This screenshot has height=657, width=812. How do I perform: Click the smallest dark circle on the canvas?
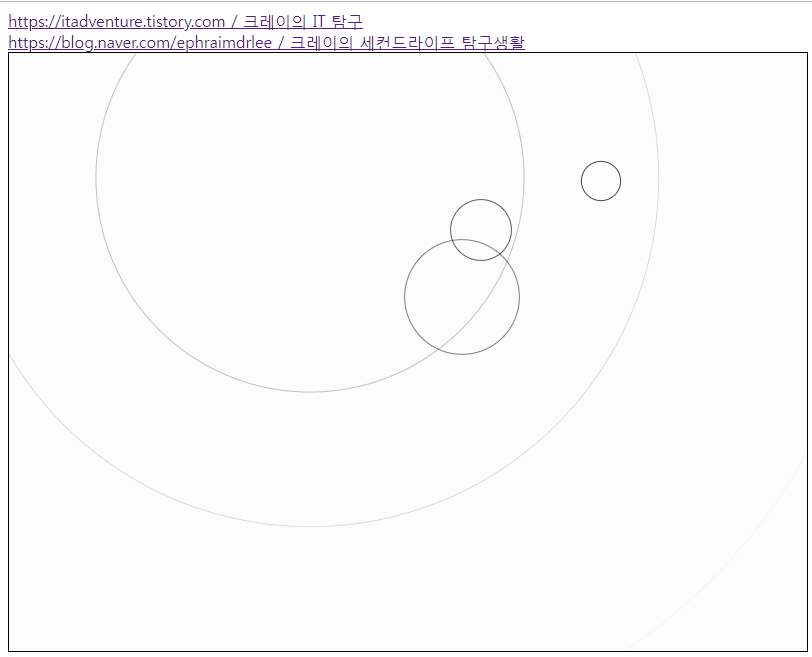coord(601,181)
